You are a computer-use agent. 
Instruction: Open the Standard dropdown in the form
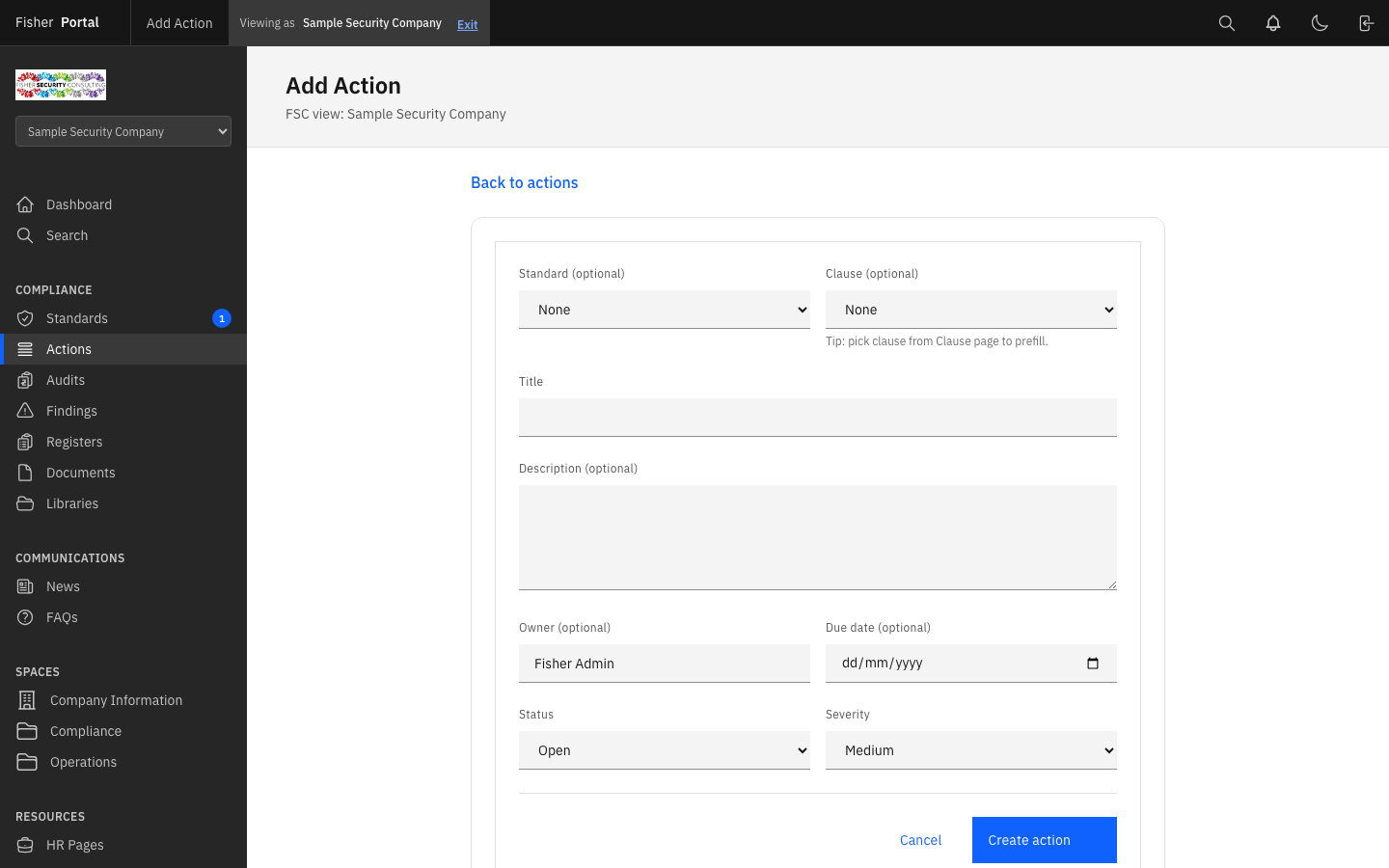point(664,310)
